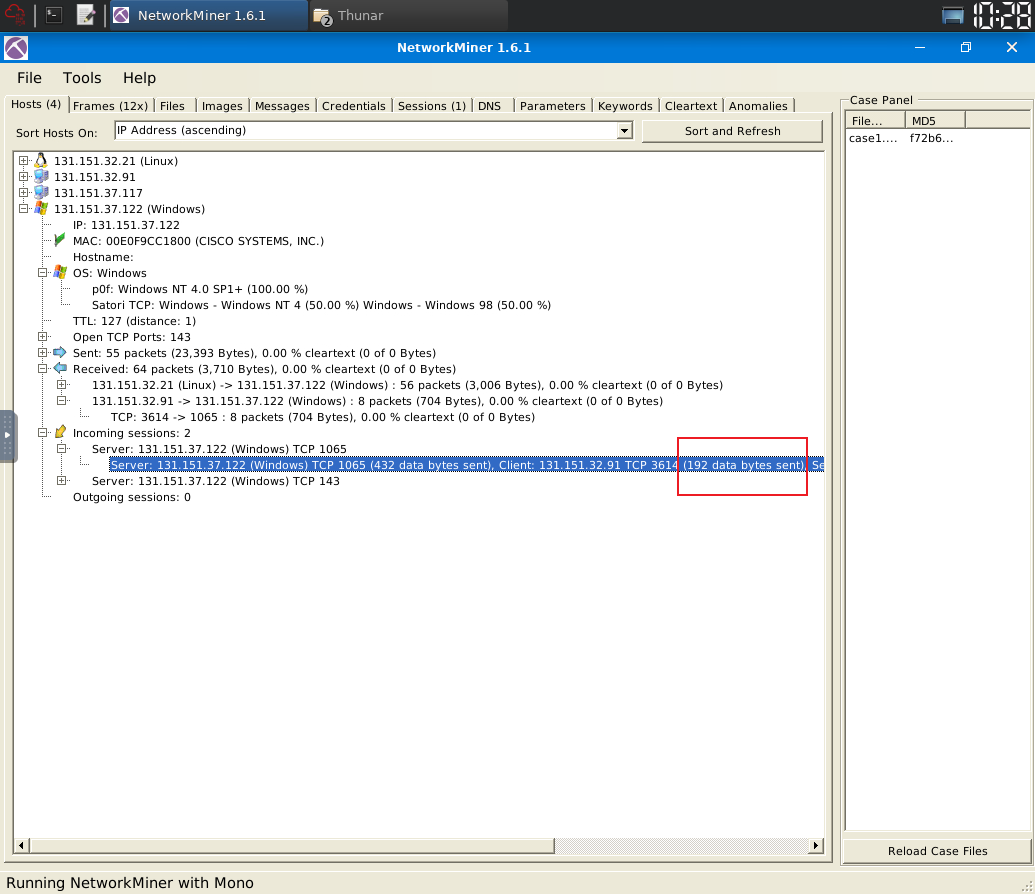This screenshot has width=1035, height=894.
Task: Collapse the Server TCP 1065 node
Action: 62,448
